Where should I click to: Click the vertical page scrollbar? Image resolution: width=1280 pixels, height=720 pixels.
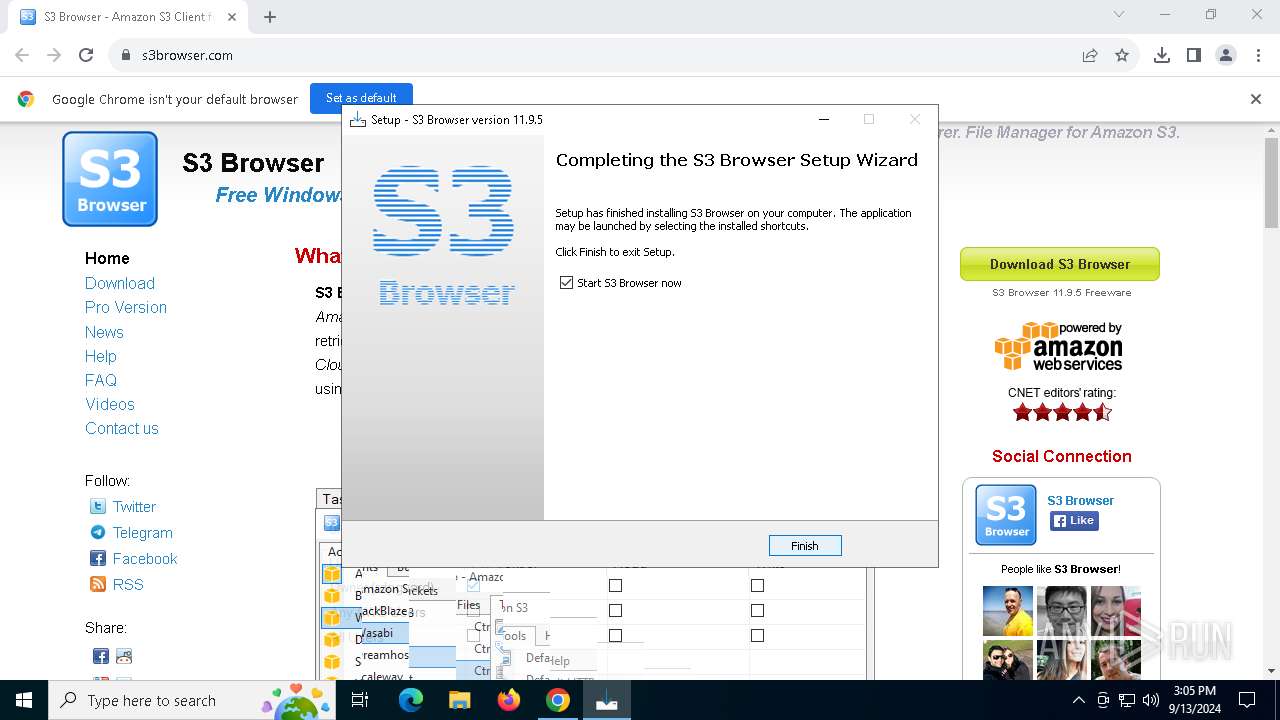pos(1271,182)
